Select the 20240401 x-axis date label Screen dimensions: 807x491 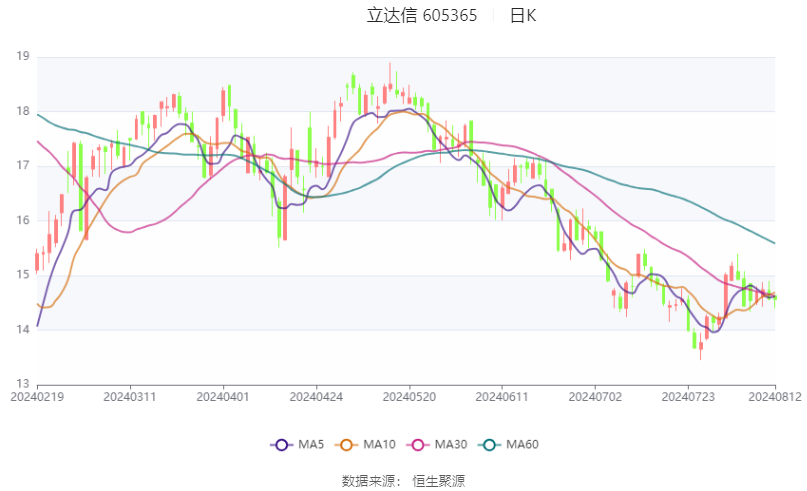223,397
